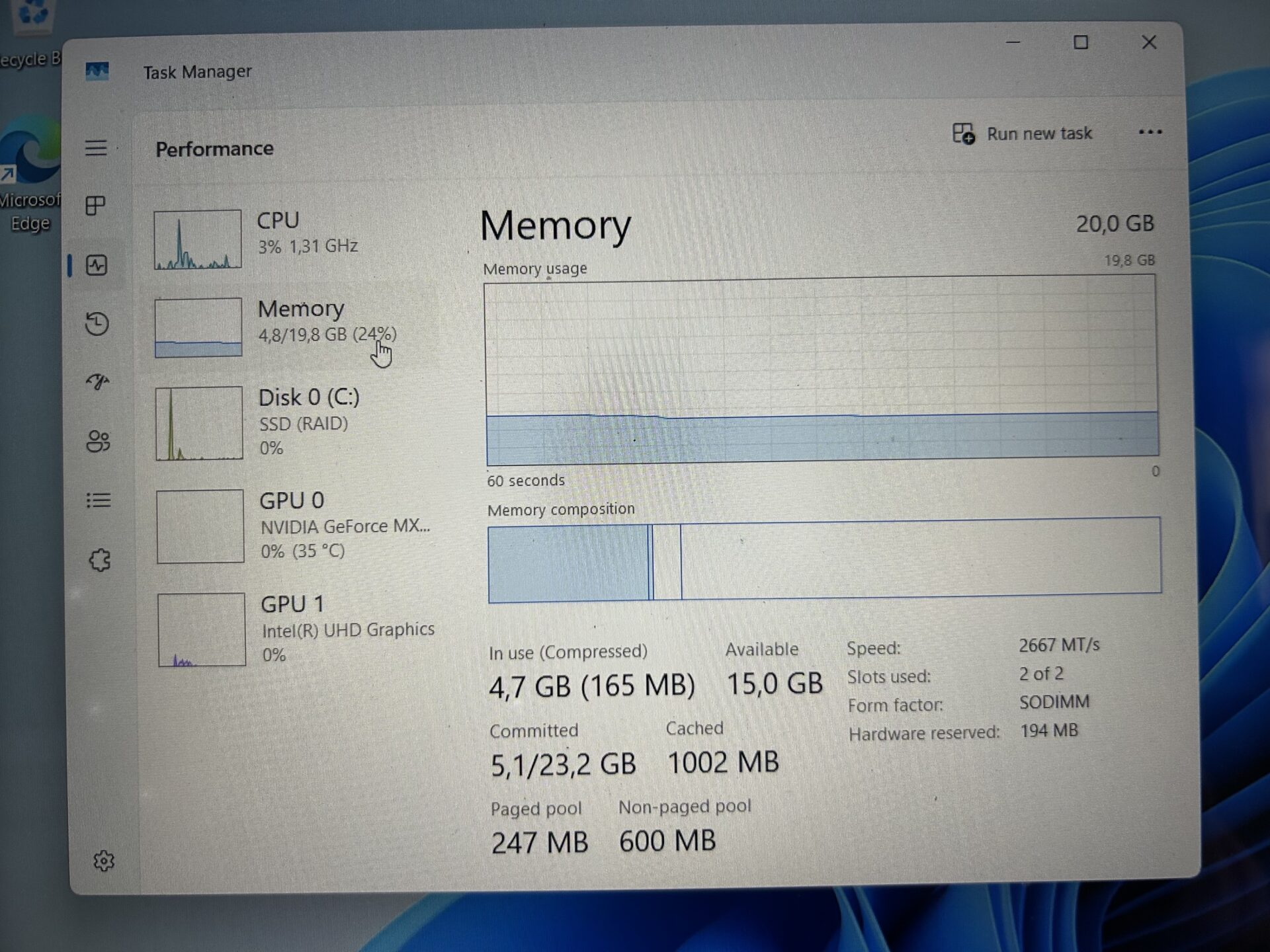
Task: Open the App history page icon
Action: pos(97,323)
